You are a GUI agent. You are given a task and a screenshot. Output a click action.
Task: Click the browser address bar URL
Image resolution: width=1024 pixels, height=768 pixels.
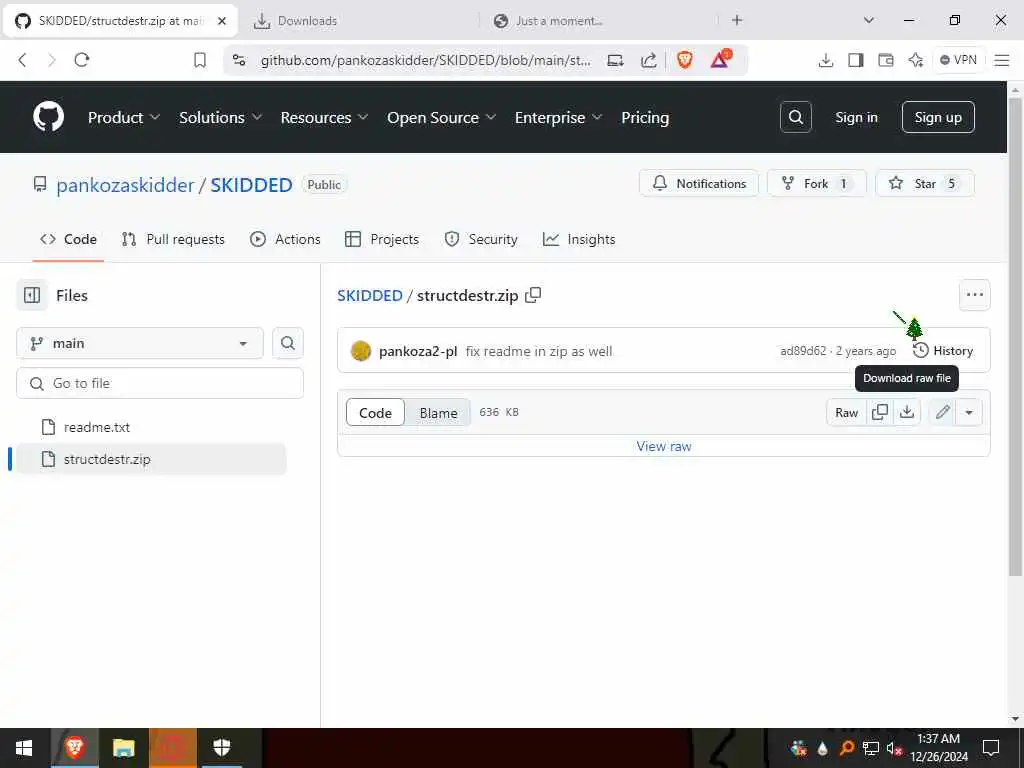pos(425,60)
